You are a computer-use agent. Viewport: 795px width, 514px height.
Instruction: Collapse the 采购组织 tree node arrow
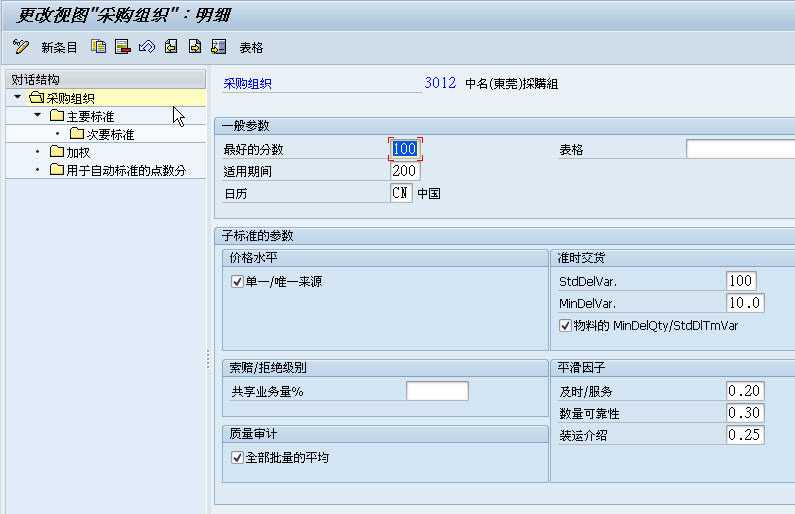pos(18,97)
